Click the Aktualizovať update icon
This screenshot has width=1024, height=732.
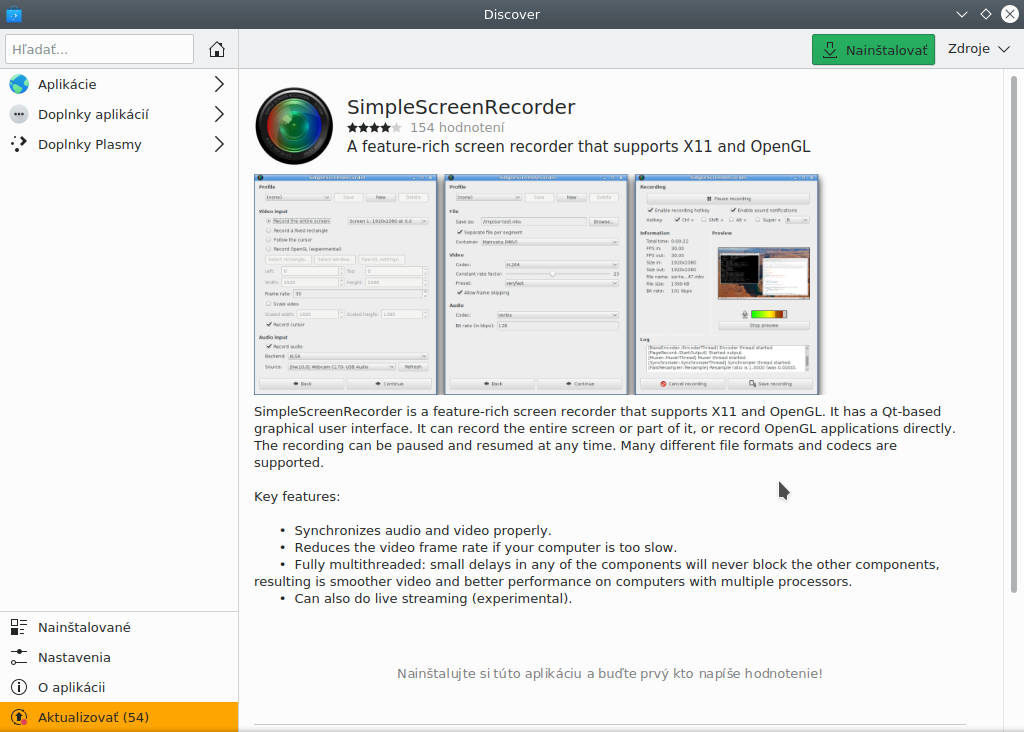pyautogui.click(x=19, y=717)
